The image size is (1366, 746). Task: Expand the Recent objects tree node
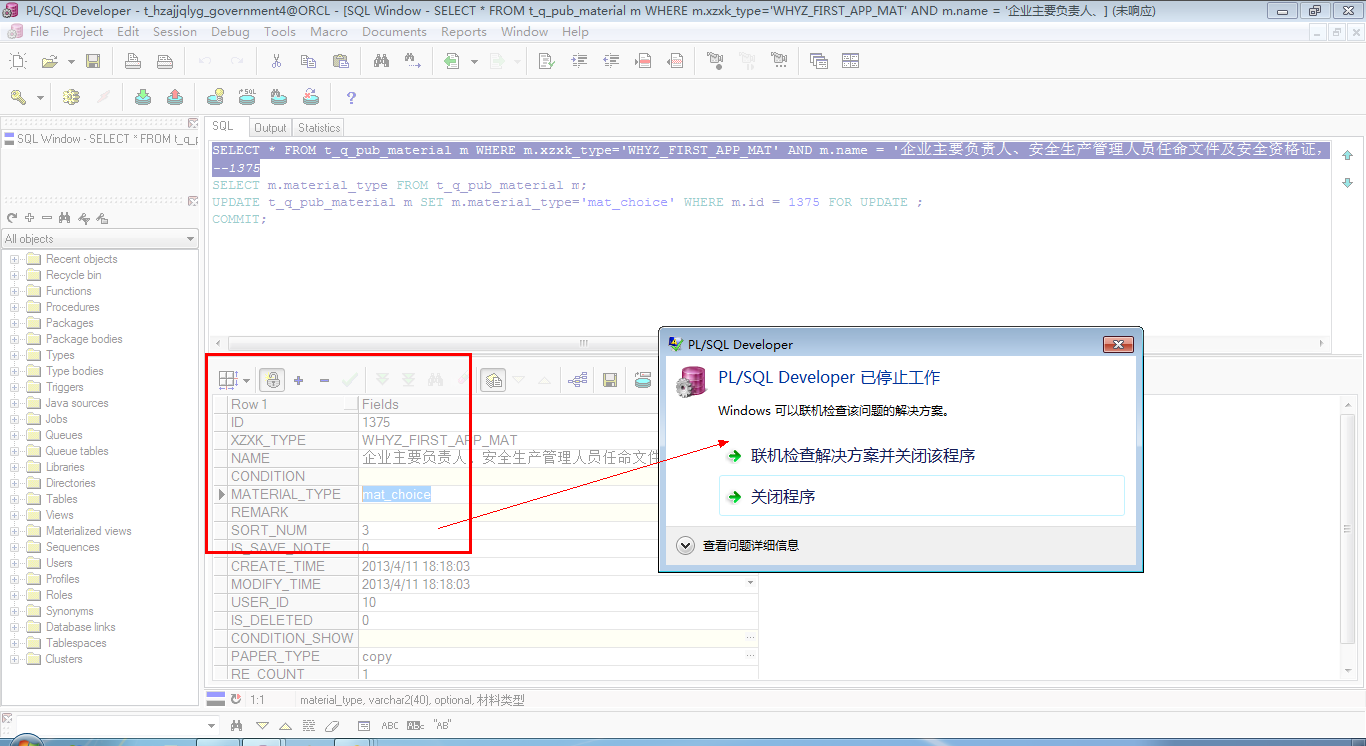point(15,259)
